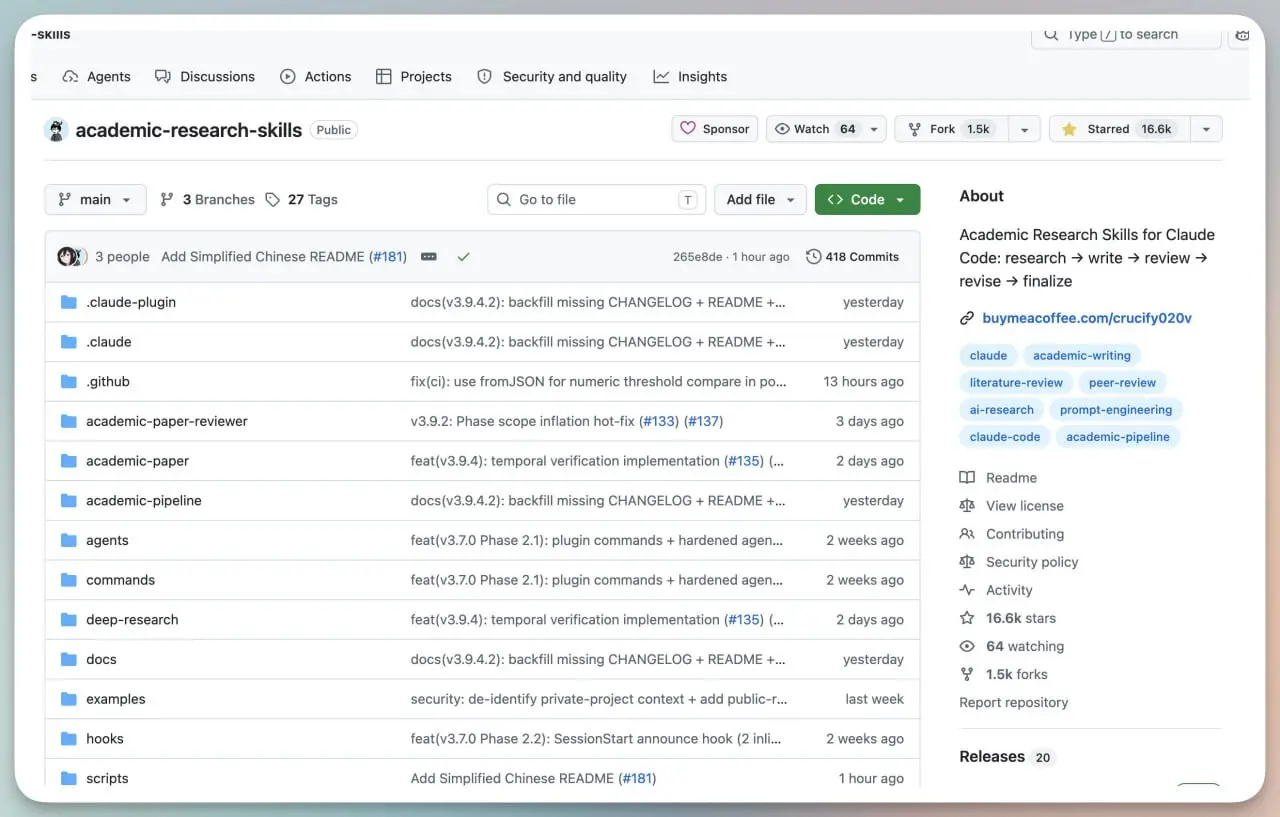Open the academic-paper folder

[137, 461]
